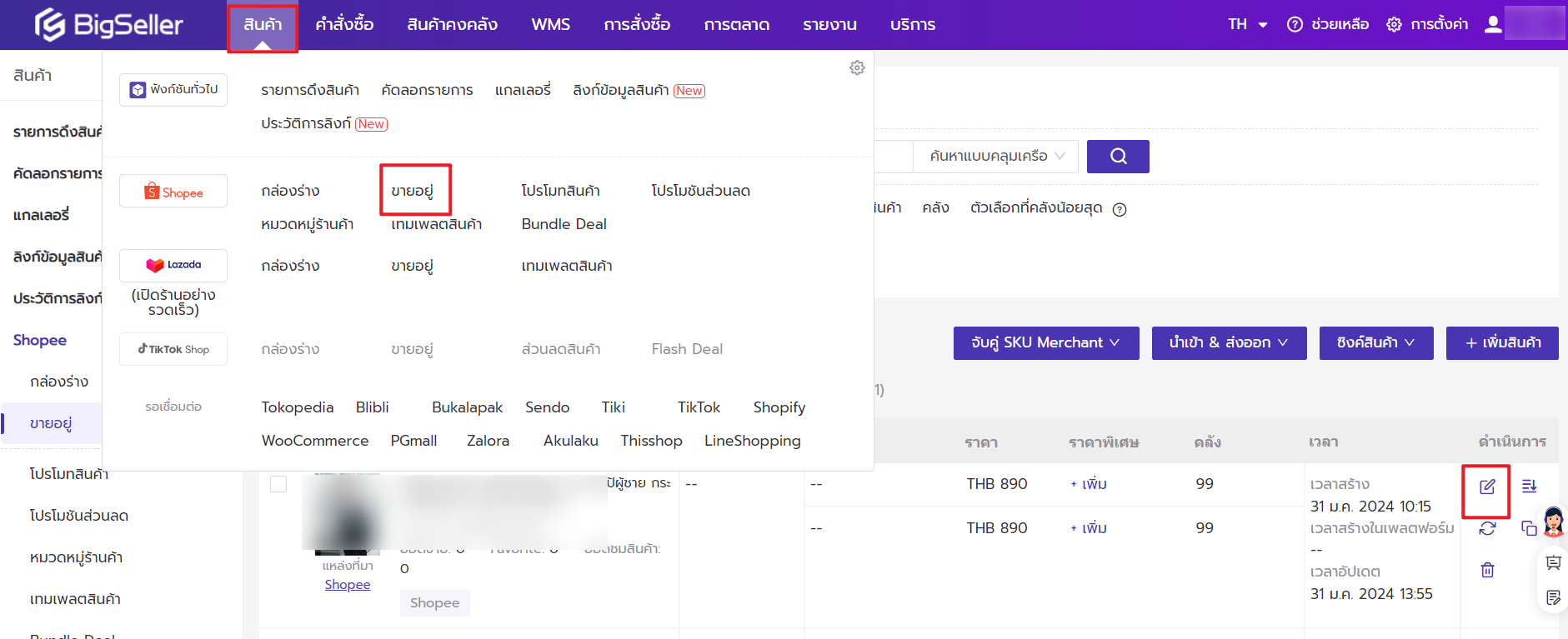The width and height of the screenshot is (1568, 639).
Task: Select Shopee กล่องร่าง in the mega menu
Action: click(x=290, y=191)
